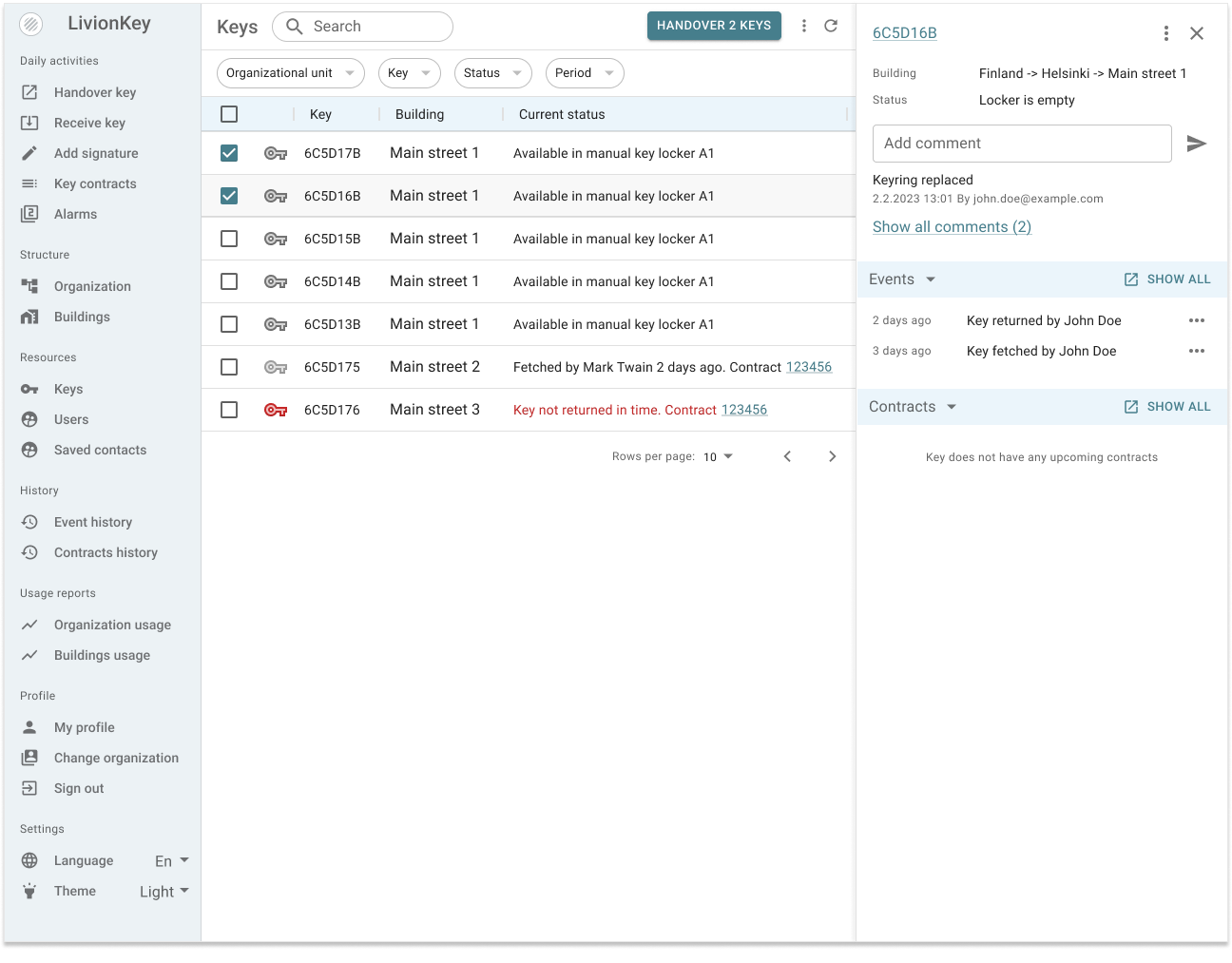1232x963 pixels.
Task: Open the three-dot menu above the keys table
Action: 804,26
